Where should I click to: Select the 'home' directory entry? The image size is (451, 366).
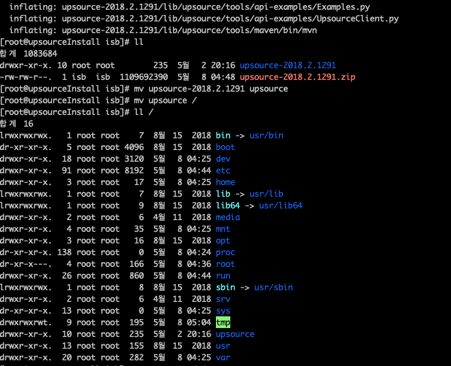coord(225,182)
